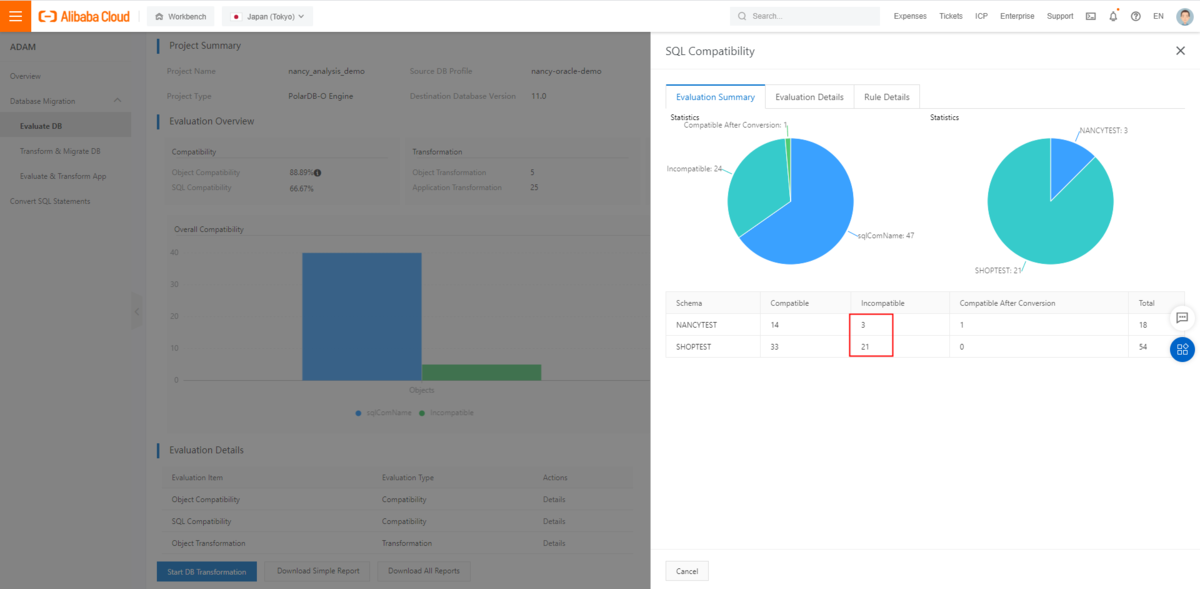1200x589 pixels.
Task: Open Details for the Object Transformation row
Action: pos(554,544)
